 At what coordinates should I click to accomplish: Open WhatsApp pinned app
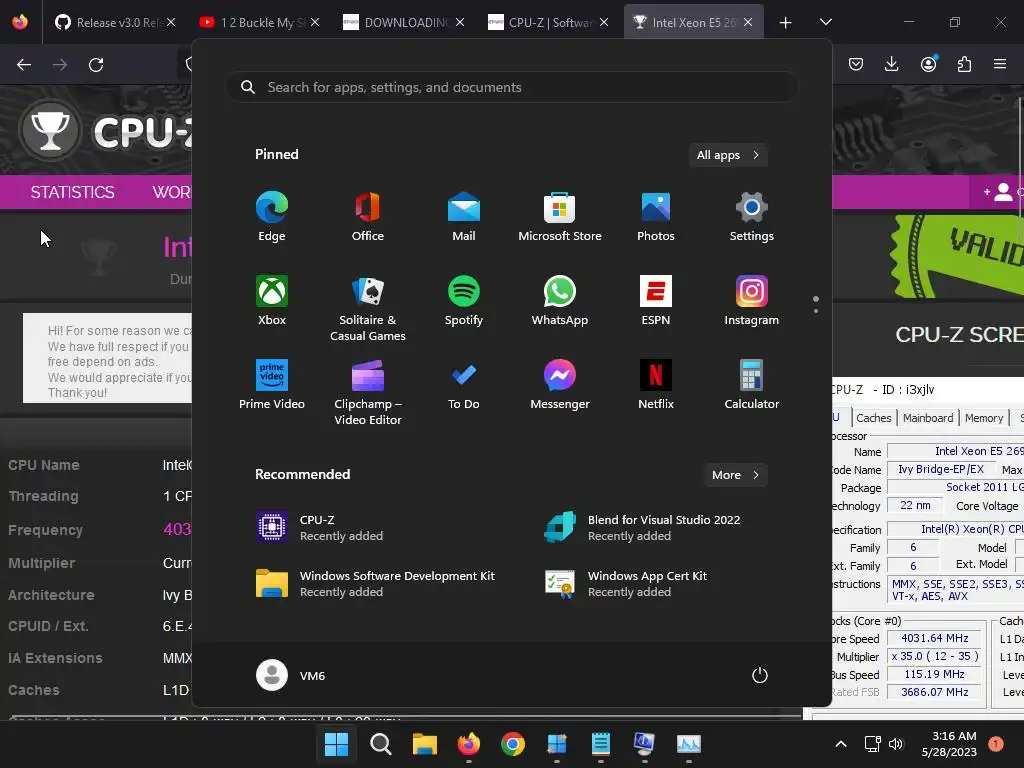point(560,300)
